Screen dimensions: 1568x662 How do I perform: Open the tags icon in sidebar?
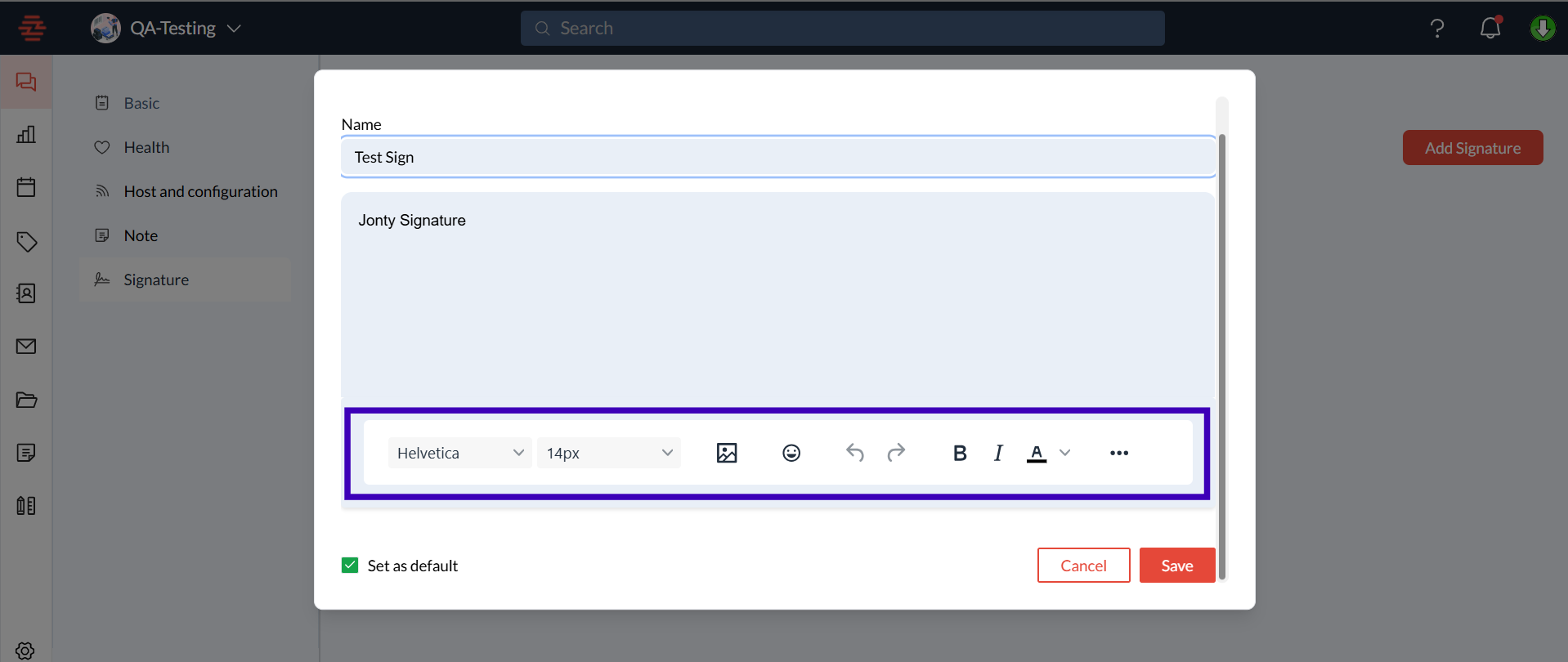tap(26, 241)
